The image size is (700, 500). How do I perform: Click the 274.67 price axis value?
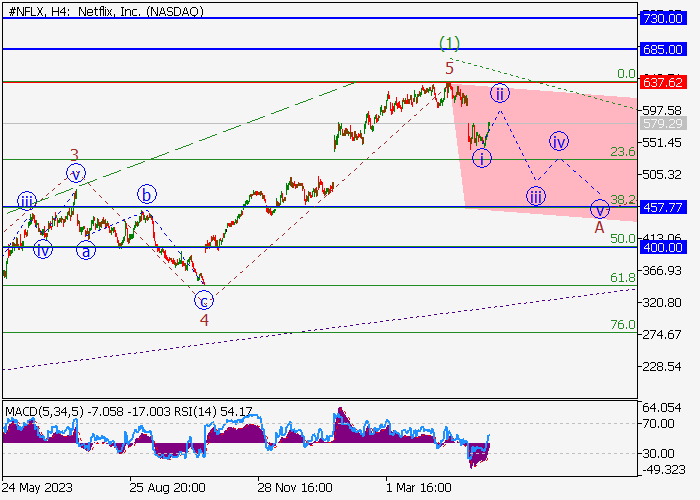click(662, 334)
